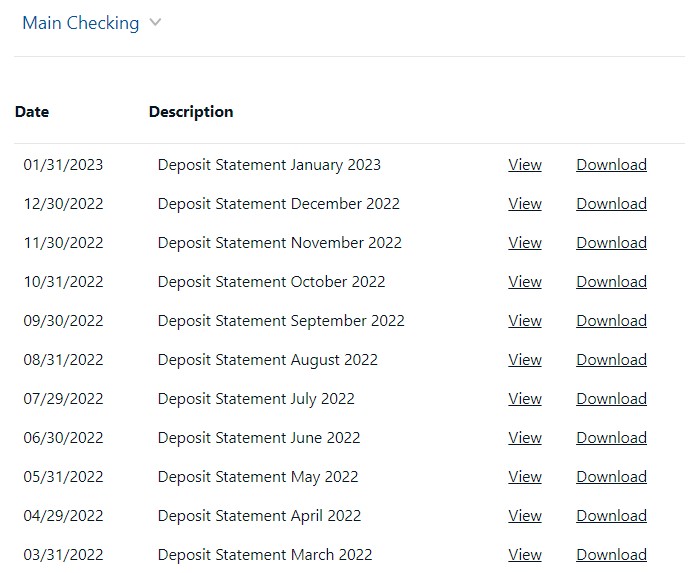The height and width of the screenshot is (573, 690).
Task: Download the June 2022 deposit statement
Action: [x=611, y=438]
